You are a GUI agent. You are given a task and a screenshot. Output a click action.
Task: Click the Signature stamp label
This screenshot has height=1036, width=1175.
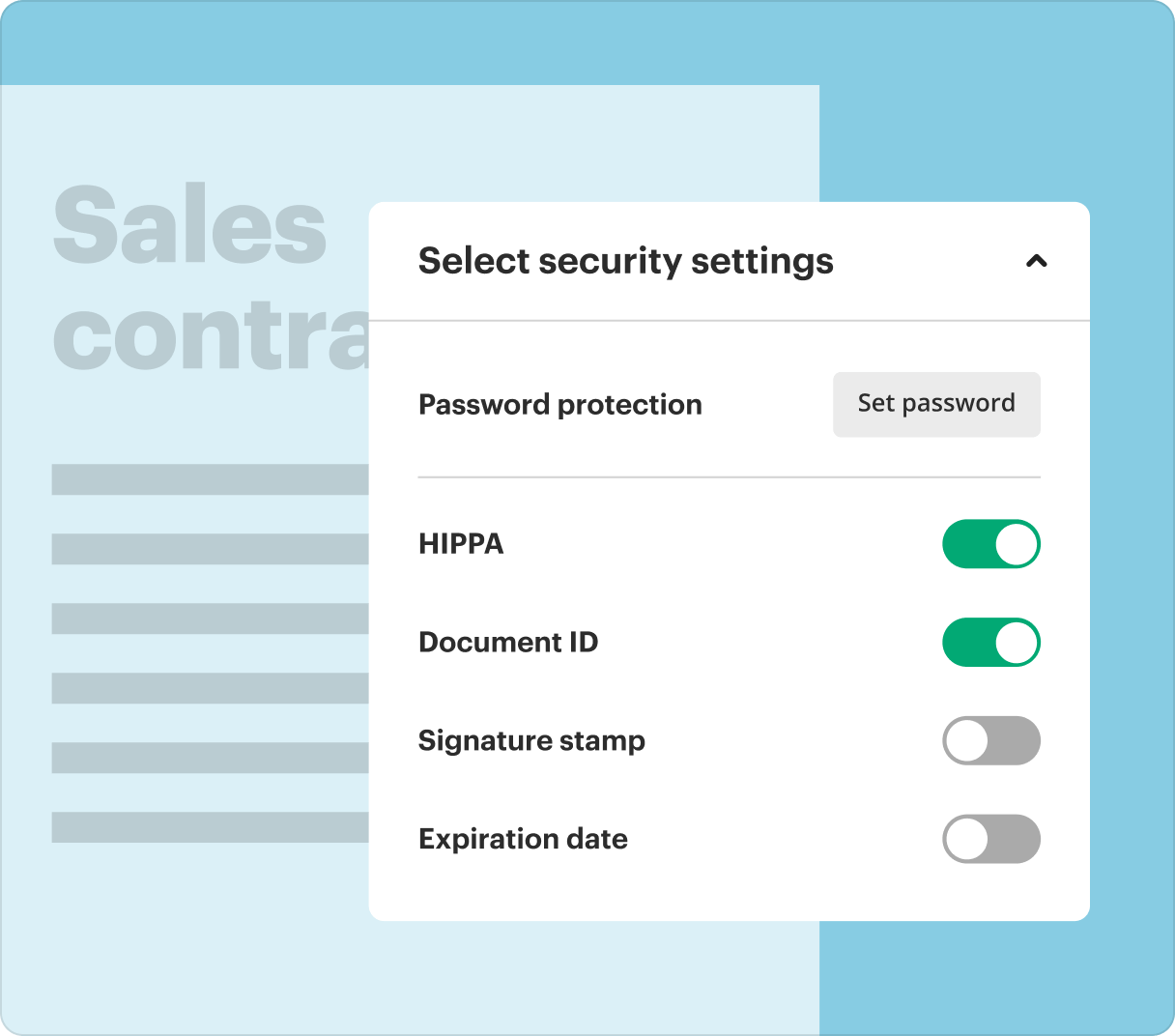[531, 740]
